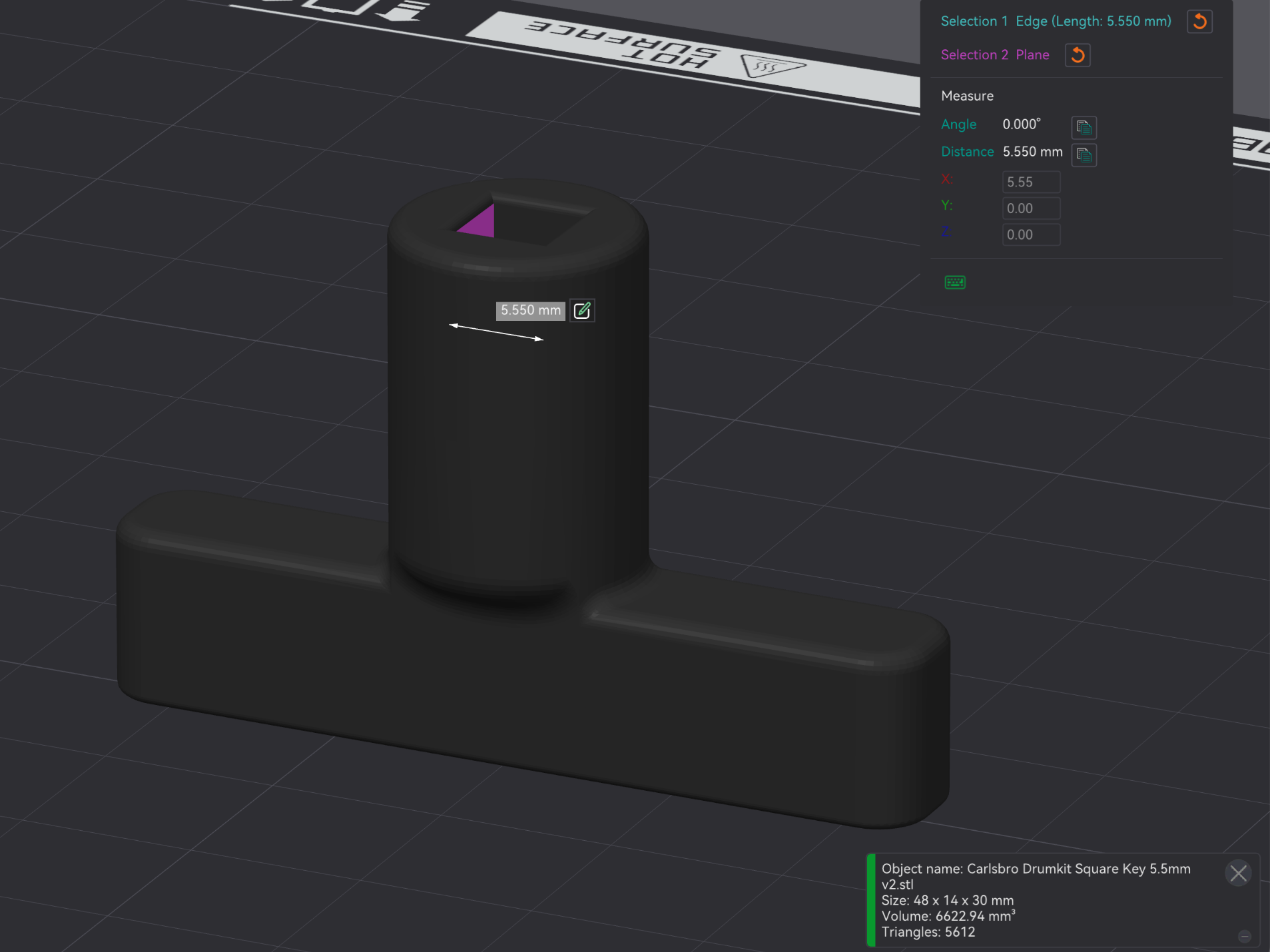Reset Selection 1 with orange undo icon
The width and height of the screenshot is (1270, 952).
(1199, 21)
